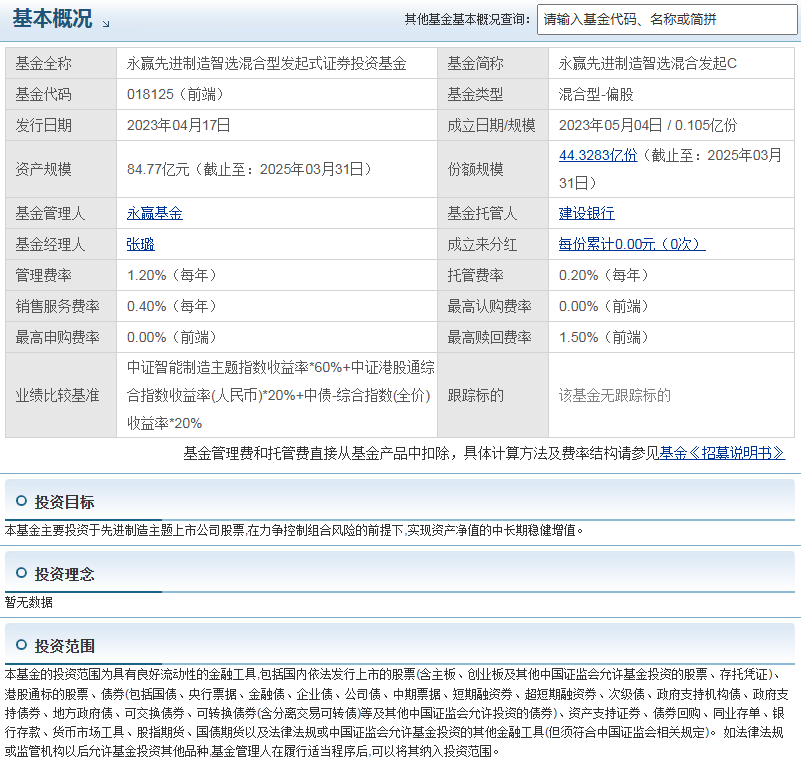Click the 基金托管人 label cell
The image size is (801, 762).
coord(493,213)
